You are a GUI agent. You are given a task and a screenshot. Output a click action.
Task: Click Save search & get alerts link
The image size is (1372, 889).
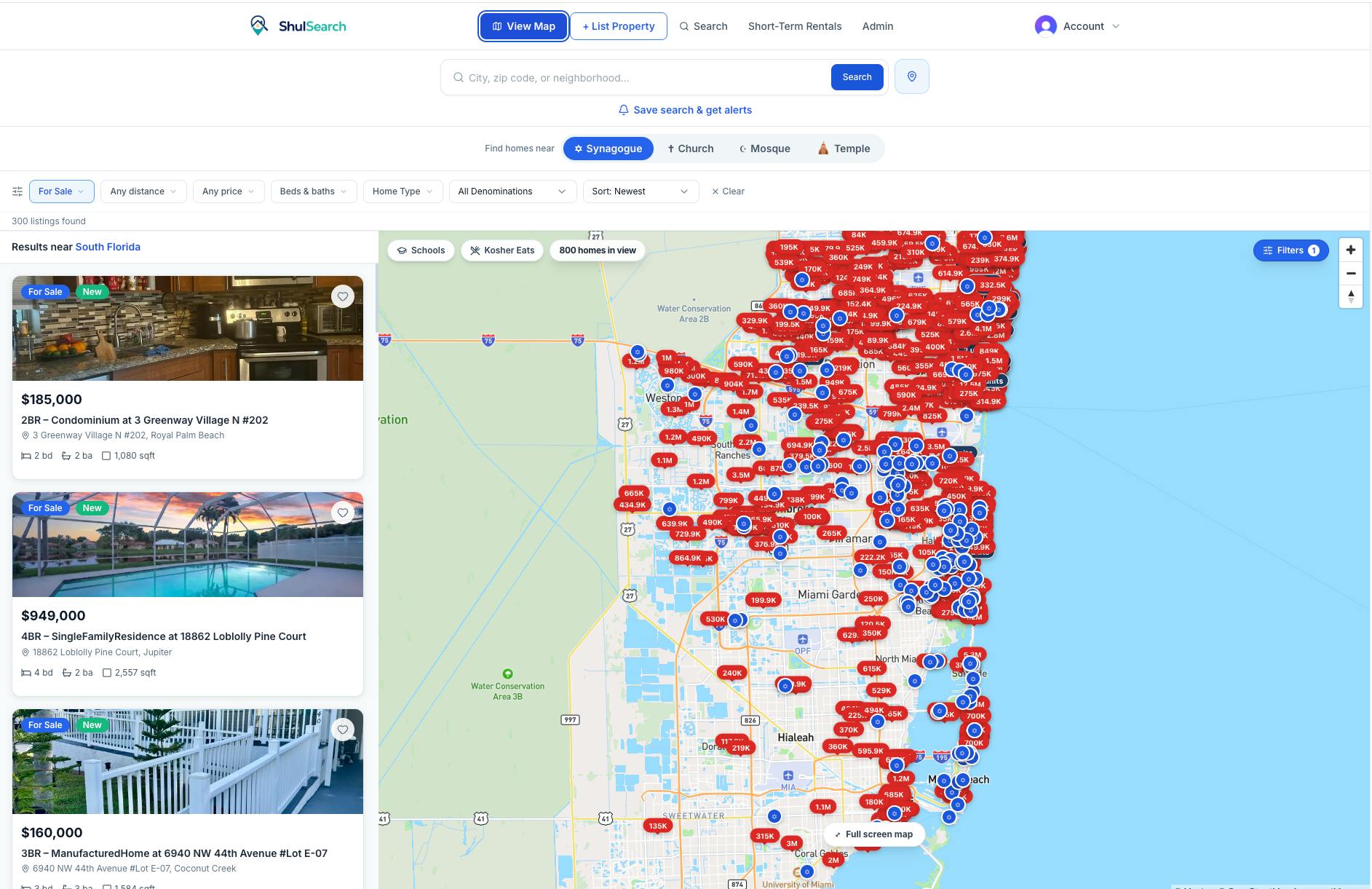pos(685,110)
